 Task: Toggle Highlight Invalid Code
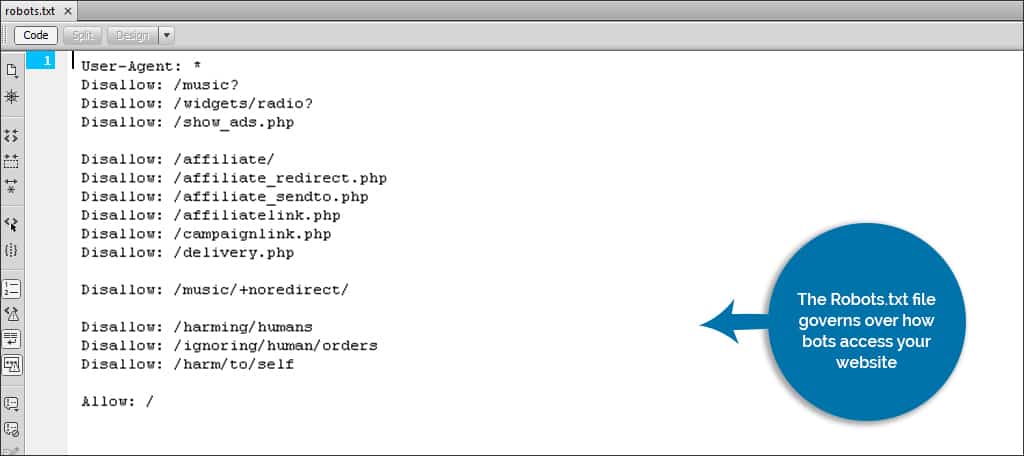12,314
